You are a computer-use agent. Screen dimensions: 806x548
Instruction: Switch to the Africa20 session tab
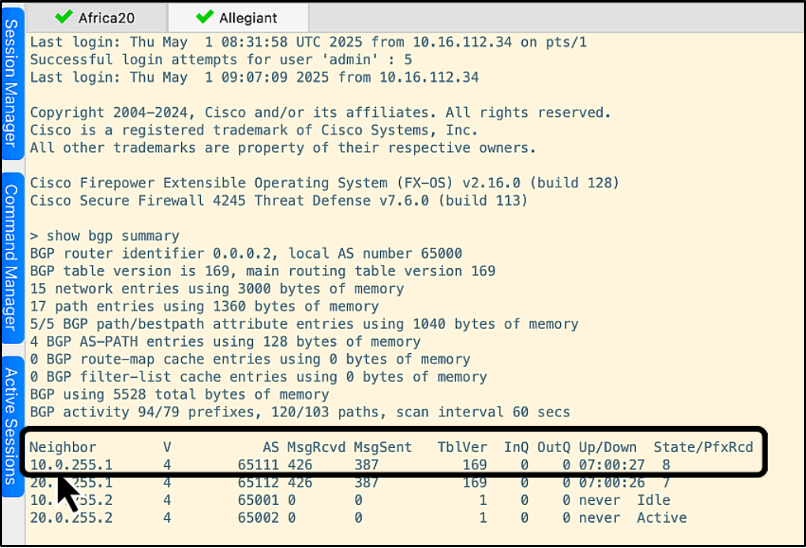(x=97, y=18)
